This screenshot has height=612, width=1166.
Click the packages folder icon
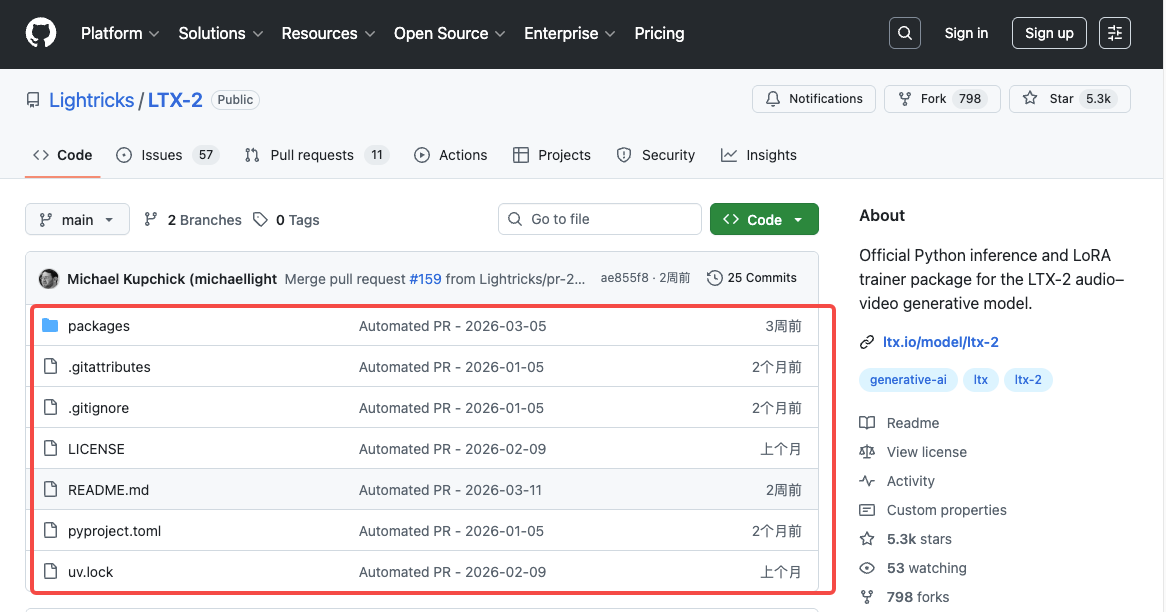[50, 326]
